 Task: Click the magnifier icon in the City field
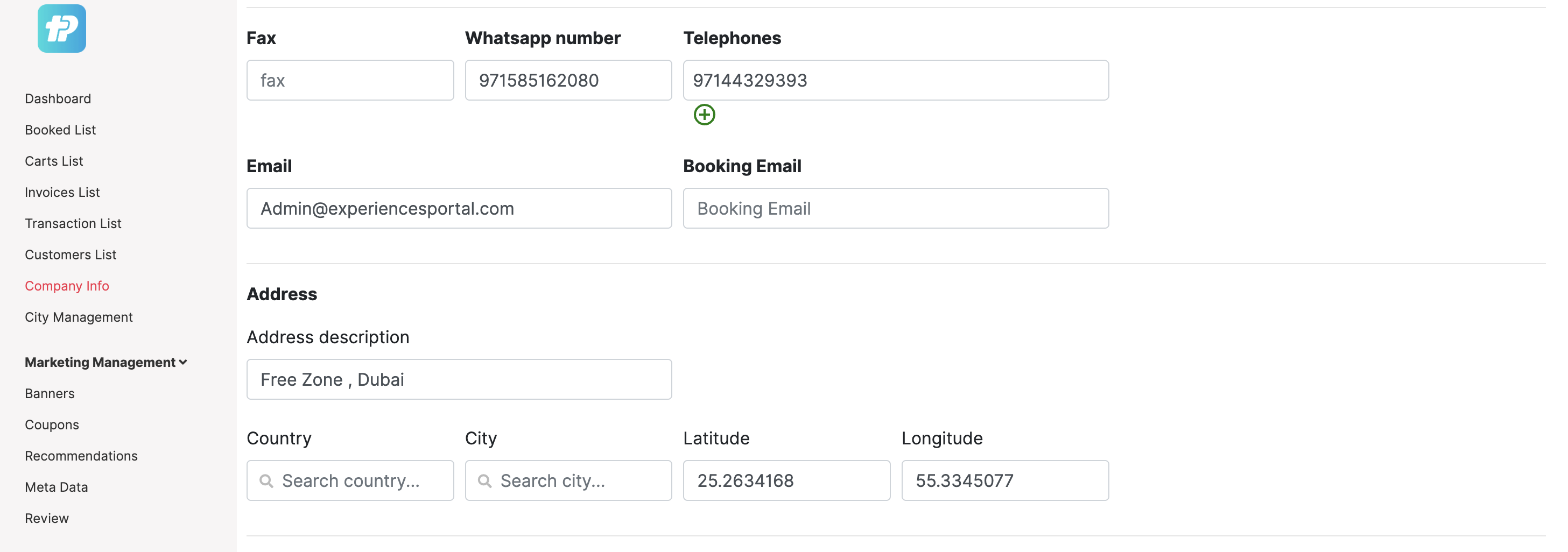[x=484, y=481]
